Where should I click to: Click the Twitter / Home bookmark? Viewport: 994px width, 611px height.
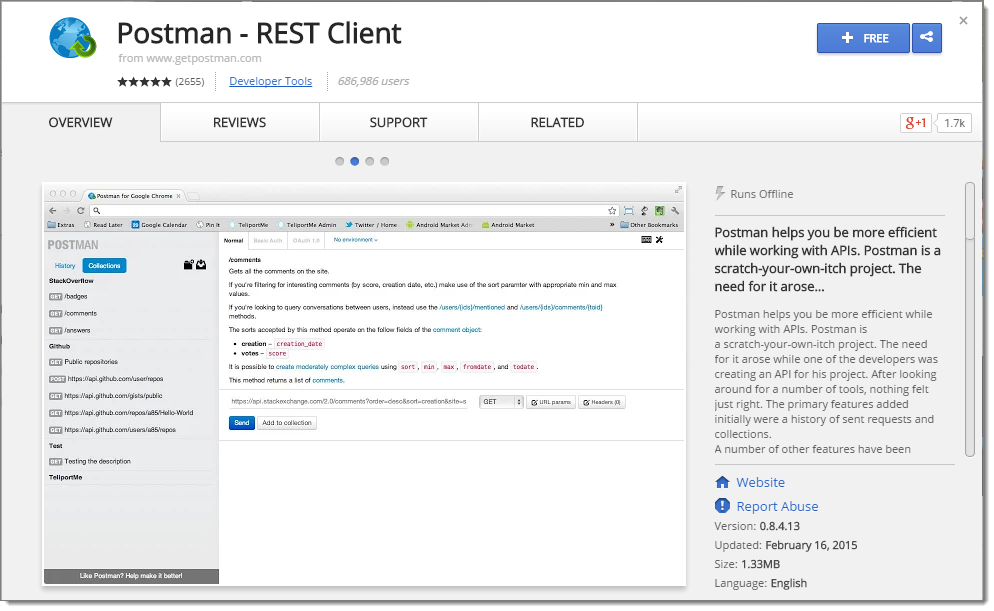click(x=371, y=225)
